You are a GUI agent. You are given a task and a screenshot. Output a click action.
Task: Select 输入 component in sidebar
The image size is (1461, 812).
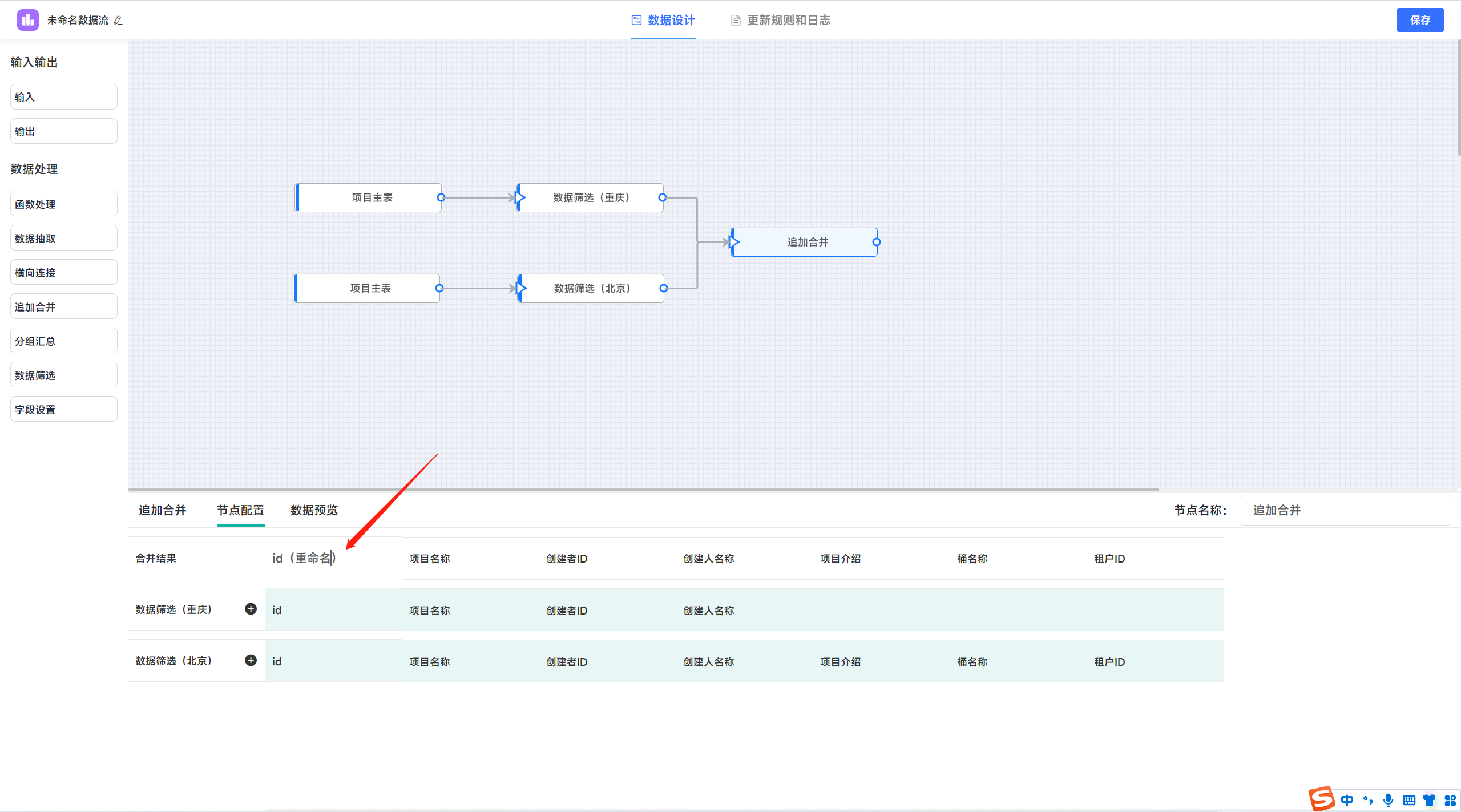click(x=64, y=97)
